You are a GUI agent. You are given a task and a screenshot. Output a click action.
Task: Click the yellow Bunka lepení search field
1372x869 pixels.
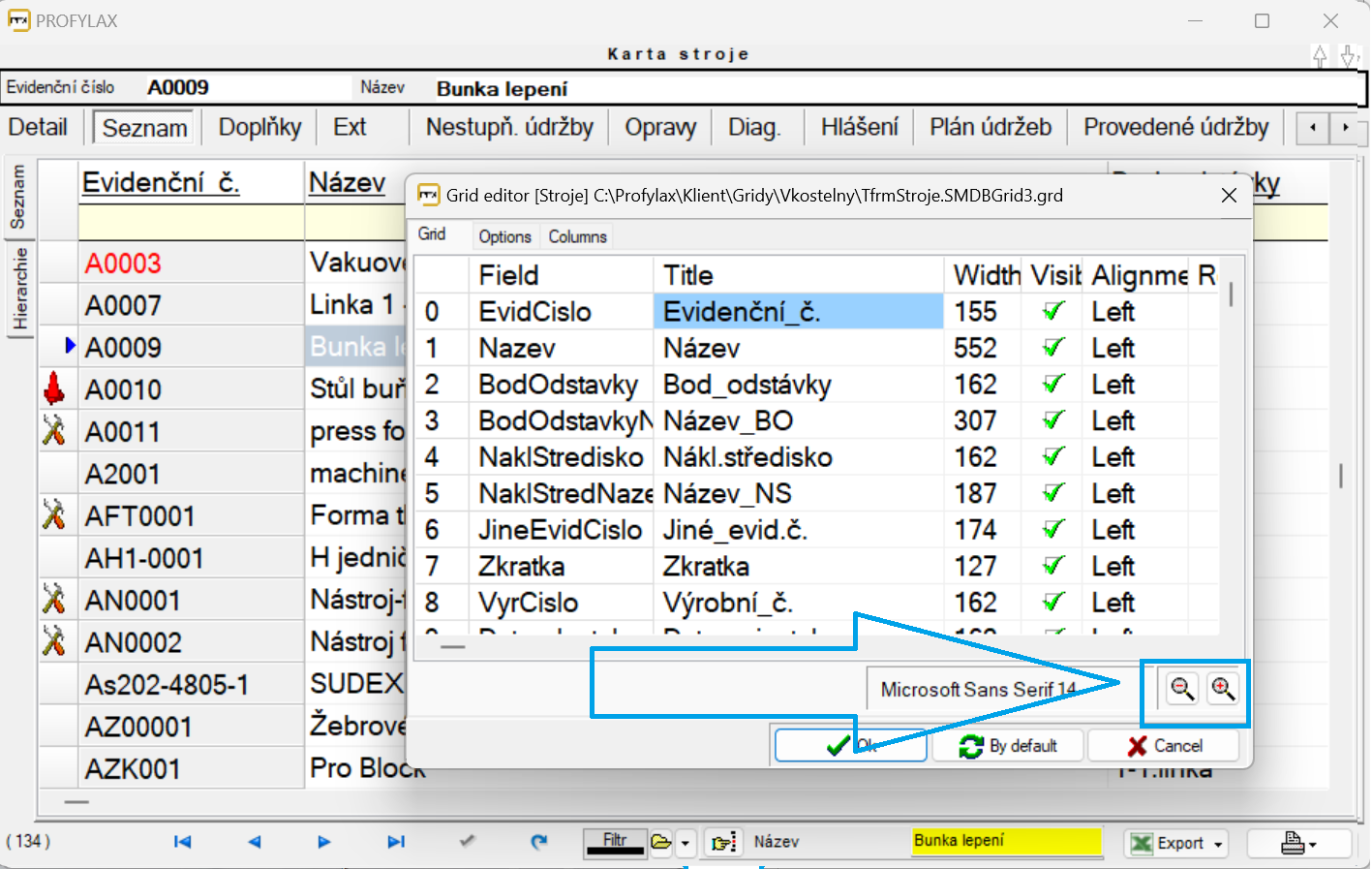[1006, 841]
